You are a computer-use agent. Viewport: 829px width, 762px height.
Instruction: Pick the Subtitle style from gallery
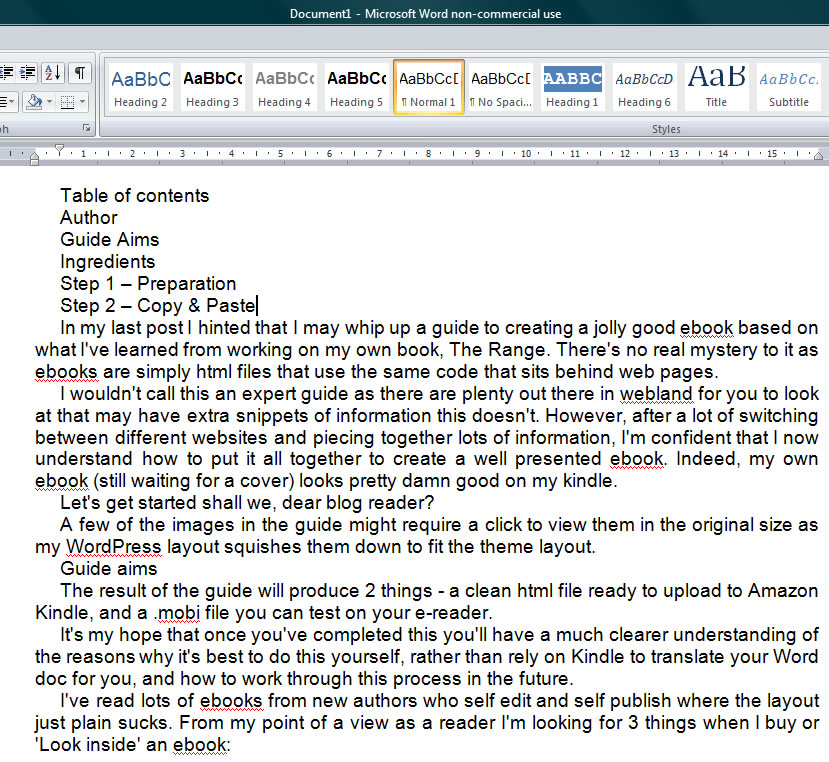point(788,87)
